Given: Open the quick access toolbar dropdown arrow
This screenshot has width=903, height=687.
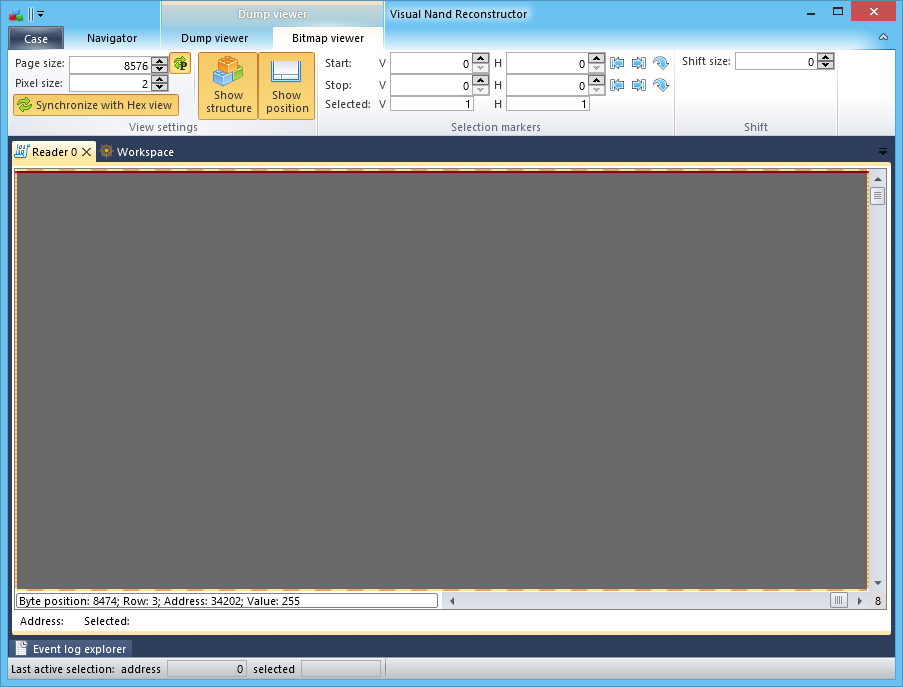Looking at the screenshot, I should tap(40, 14).
